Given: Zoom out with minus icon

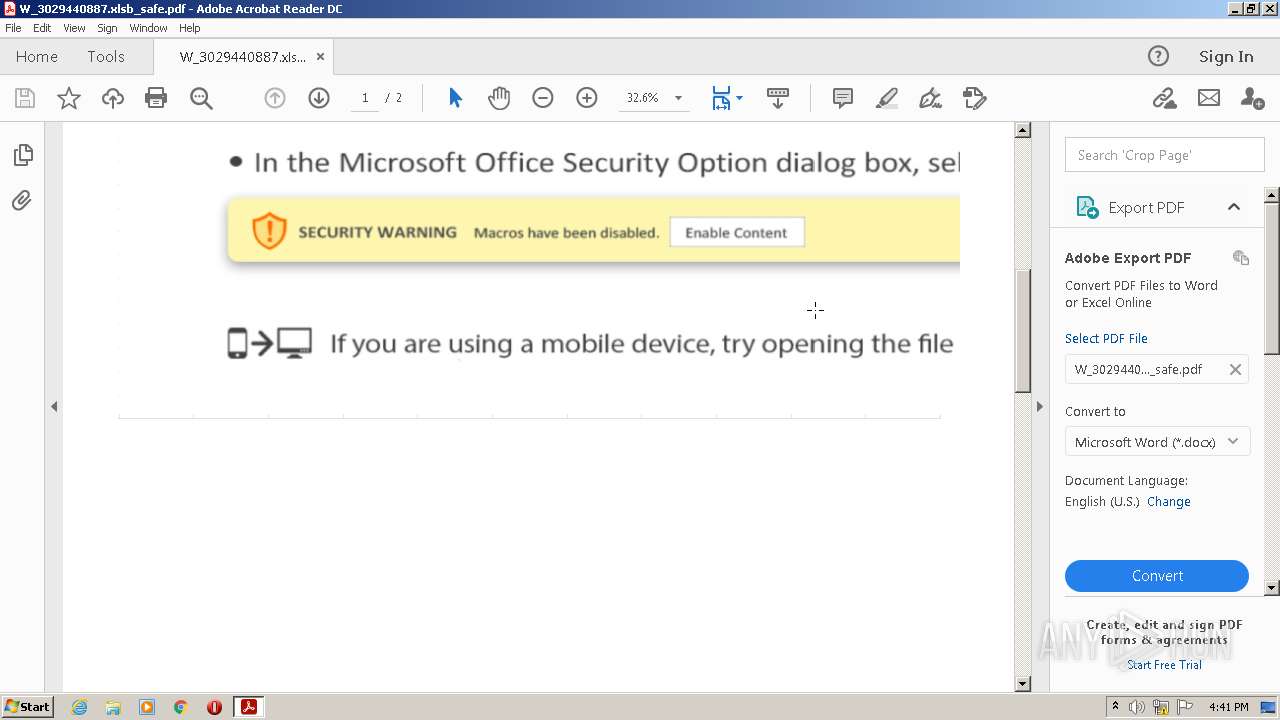Looking at the screenshot, I should [543, 98].
